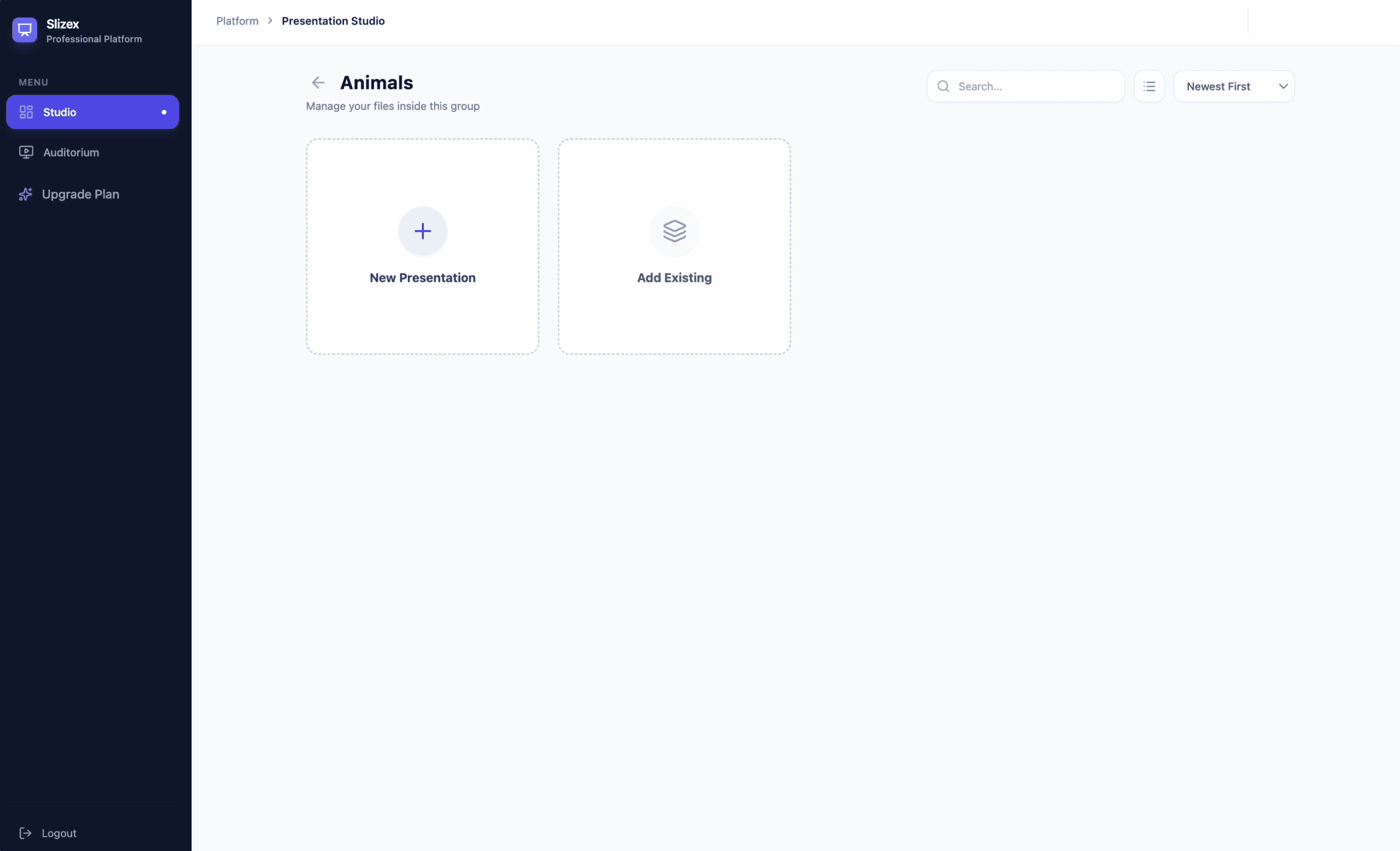The width and height of the screenshot is (1400, 851).
Task: Click the Slizex logo icon
Action: tap(25, 30)
